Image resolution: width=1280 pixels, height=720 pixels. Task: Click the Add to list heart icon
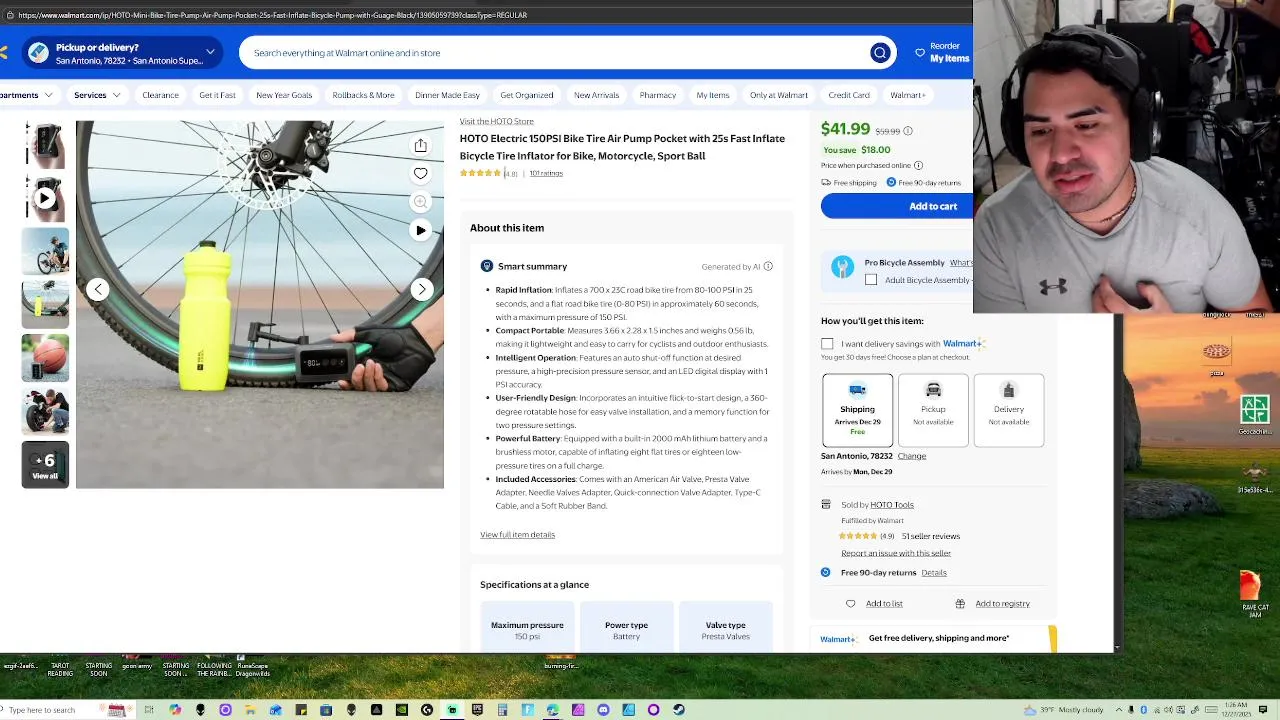click(851, 603)
